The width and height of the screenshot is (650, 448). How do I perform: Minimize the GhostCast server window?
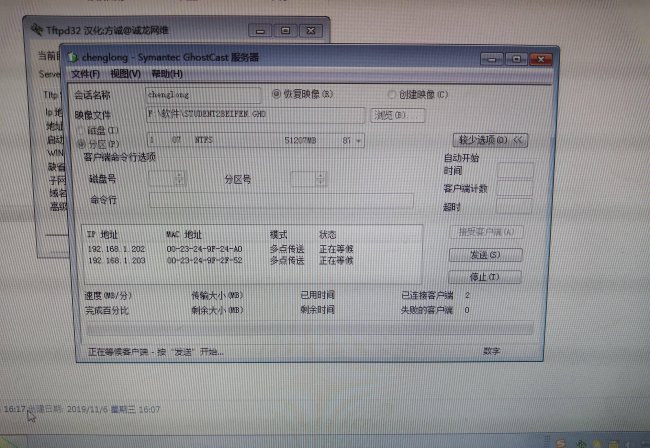click(x=492, y=59)
